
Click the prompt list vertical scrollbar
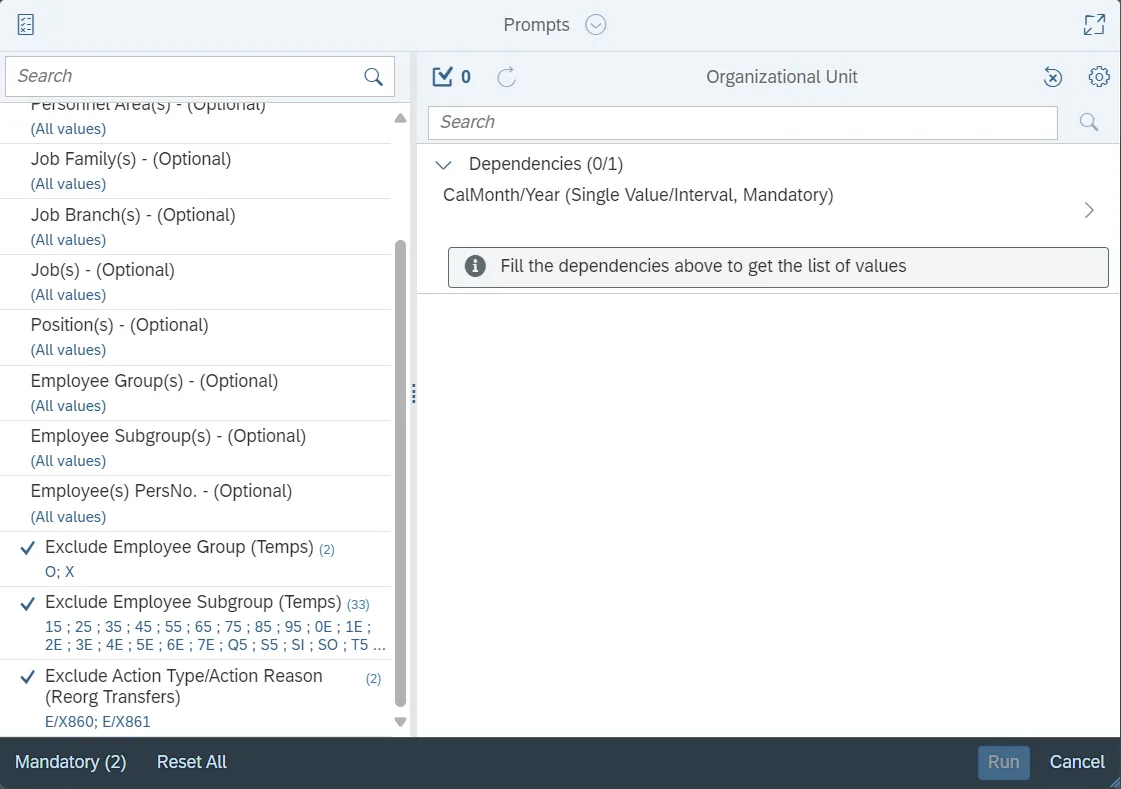click(401, 470)
